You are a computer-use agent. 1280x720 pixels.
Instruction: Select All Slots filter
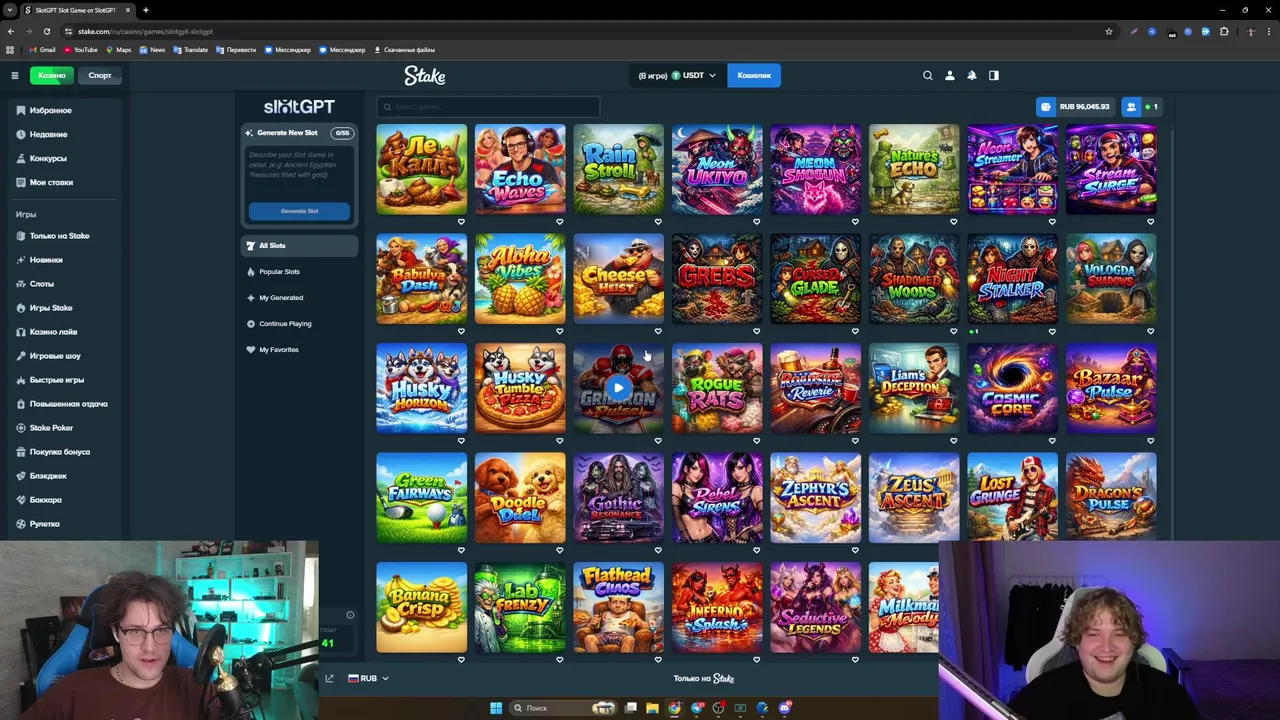(x=299, y=245)
